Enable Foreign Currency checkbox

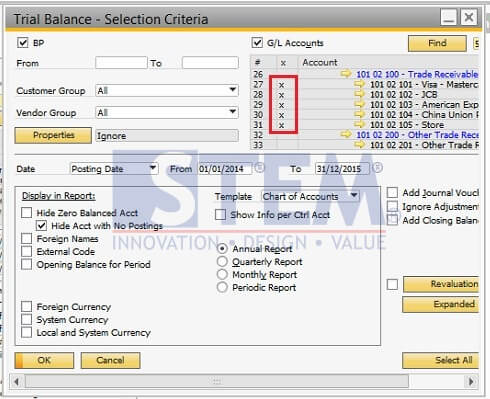point(26,306)
